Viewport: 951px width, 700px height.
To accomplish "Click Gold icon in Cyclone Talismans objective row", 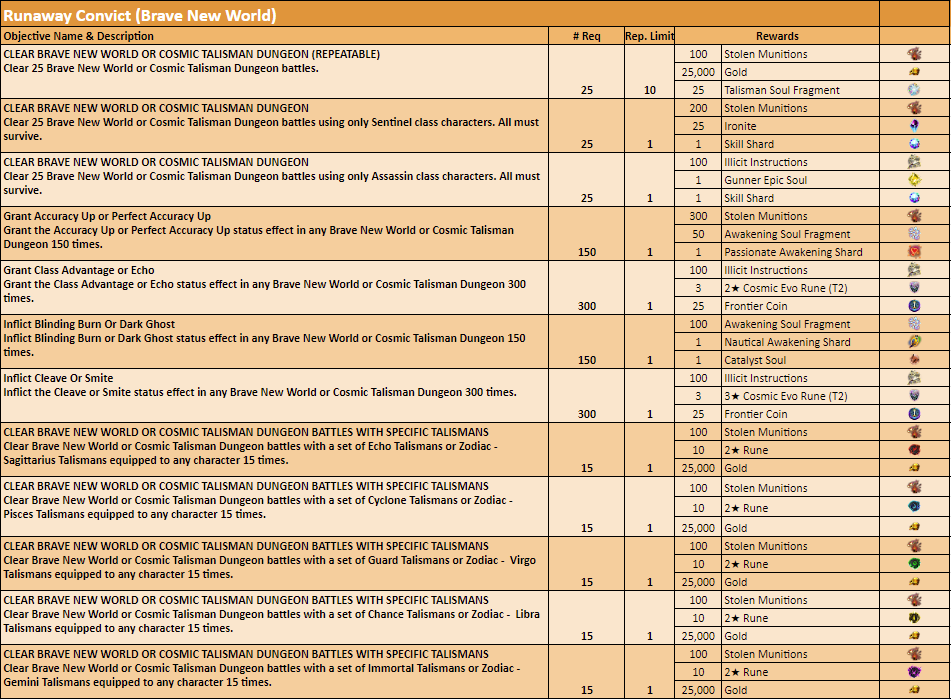I will pyautogui.click(x=914, y=527).
